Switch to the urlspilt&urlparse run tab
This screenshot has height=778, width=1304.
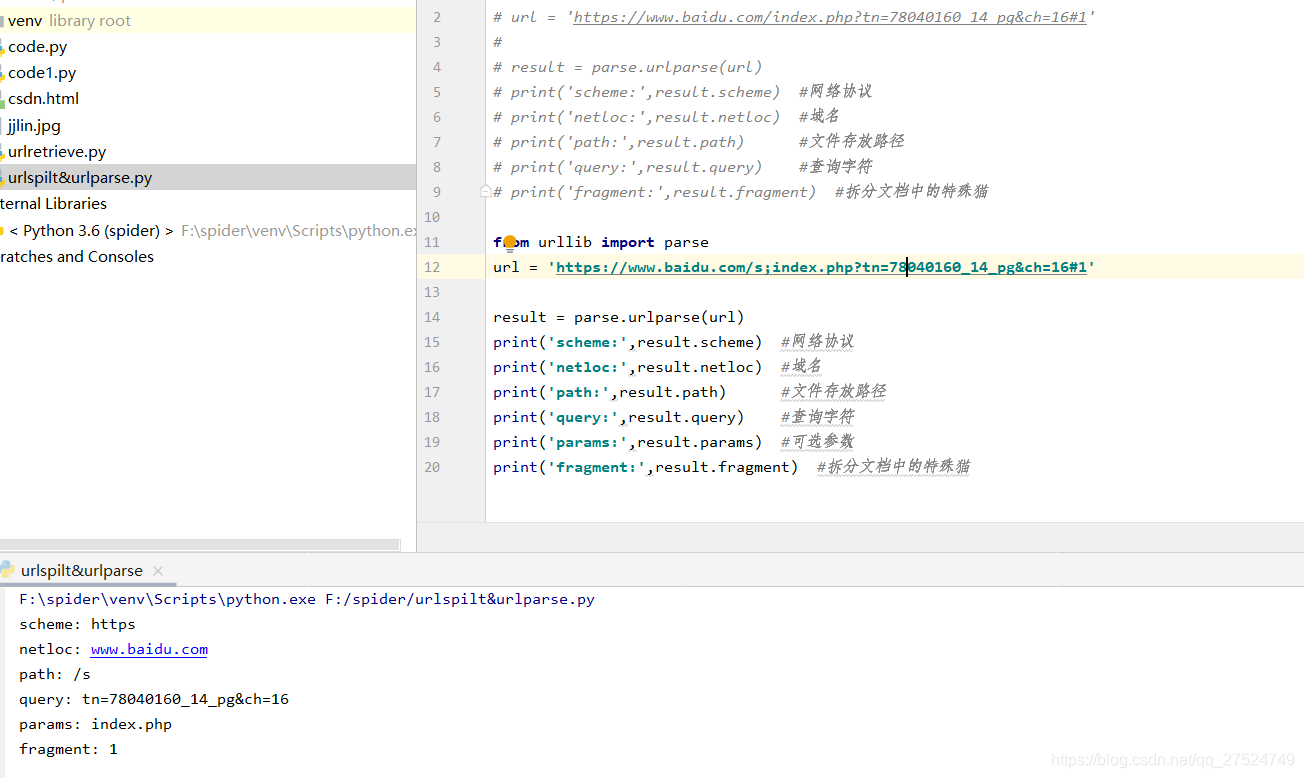pyautogui.click(x=84, y=570)
